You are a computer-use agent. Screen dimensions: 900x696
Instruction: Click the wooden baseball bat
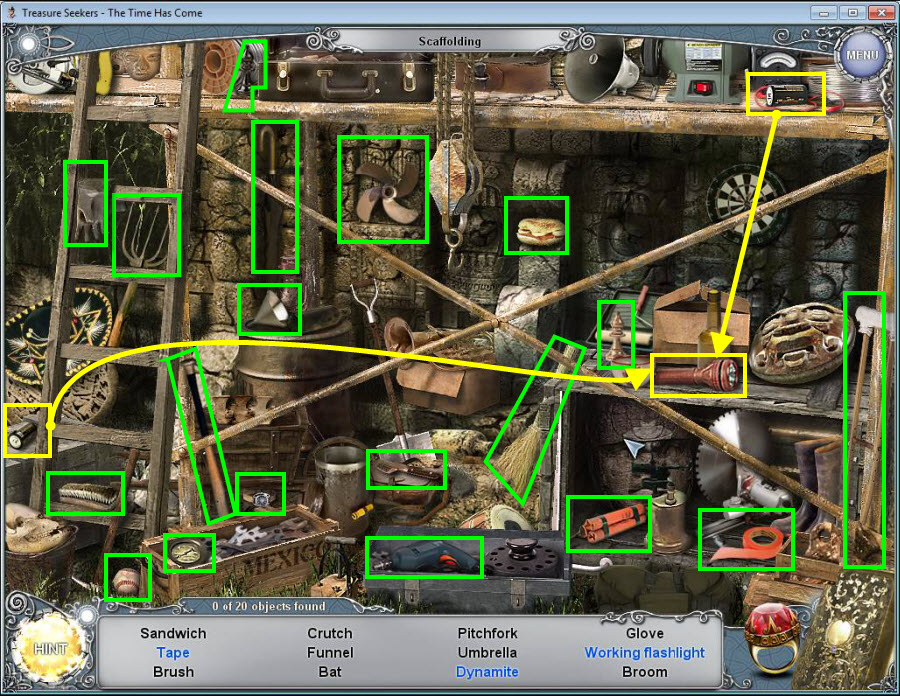pos(198,436)
